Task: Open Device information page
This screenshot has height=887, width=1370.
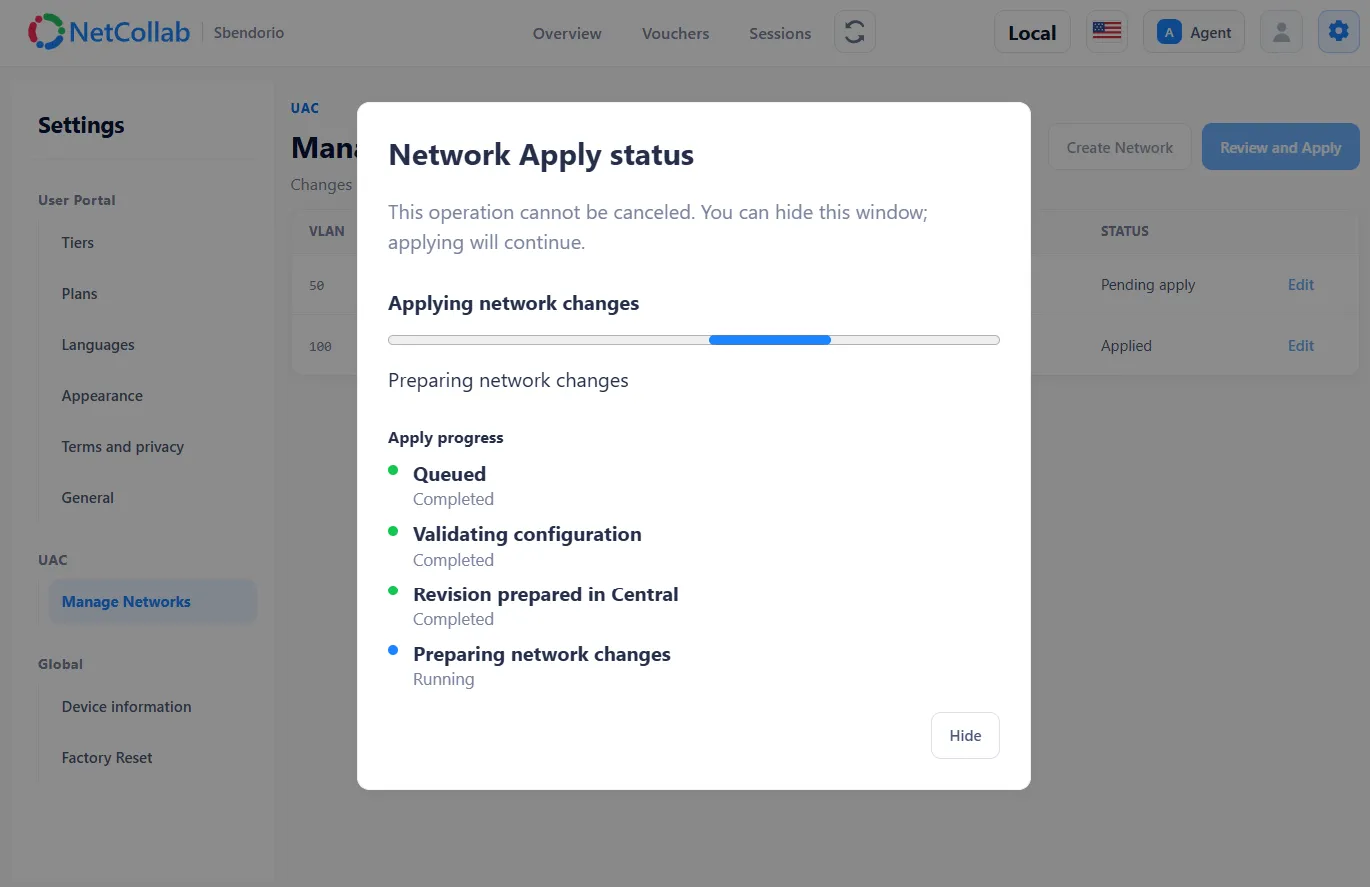Action: pos(126,707)
